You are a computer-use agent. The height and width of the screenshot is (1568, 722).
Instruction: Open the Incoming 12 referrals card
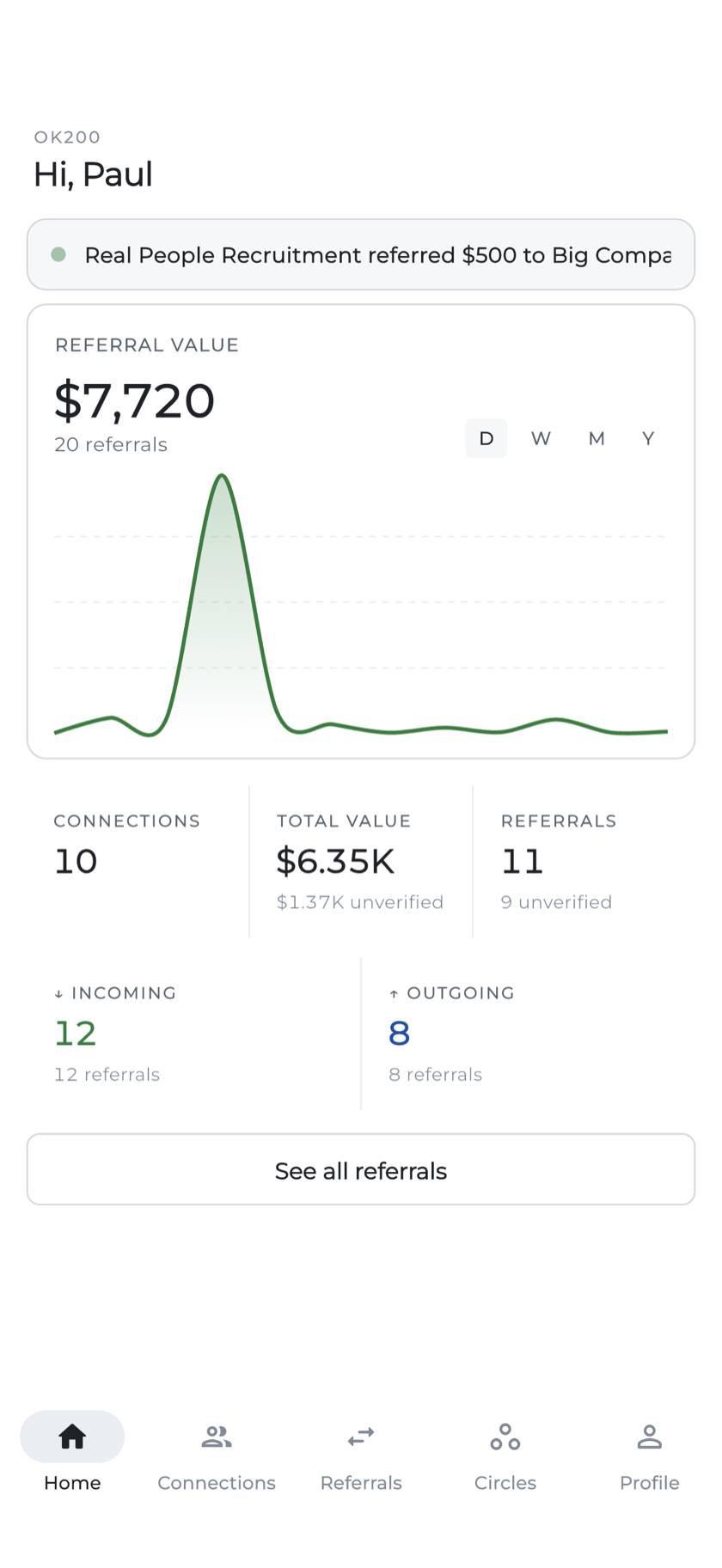click(x=193, y=1034)
